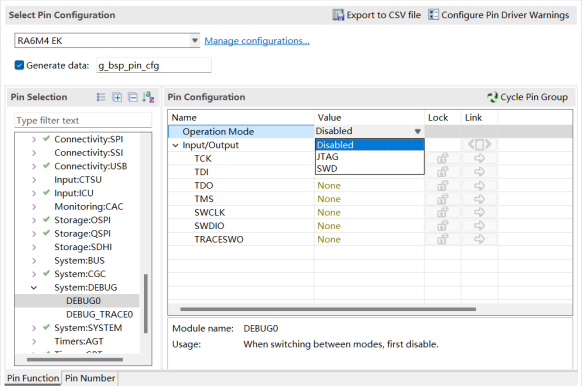Click the Type filter text field
The width and height of the screenshot is (583, 387).
click(x=83, y=120)
